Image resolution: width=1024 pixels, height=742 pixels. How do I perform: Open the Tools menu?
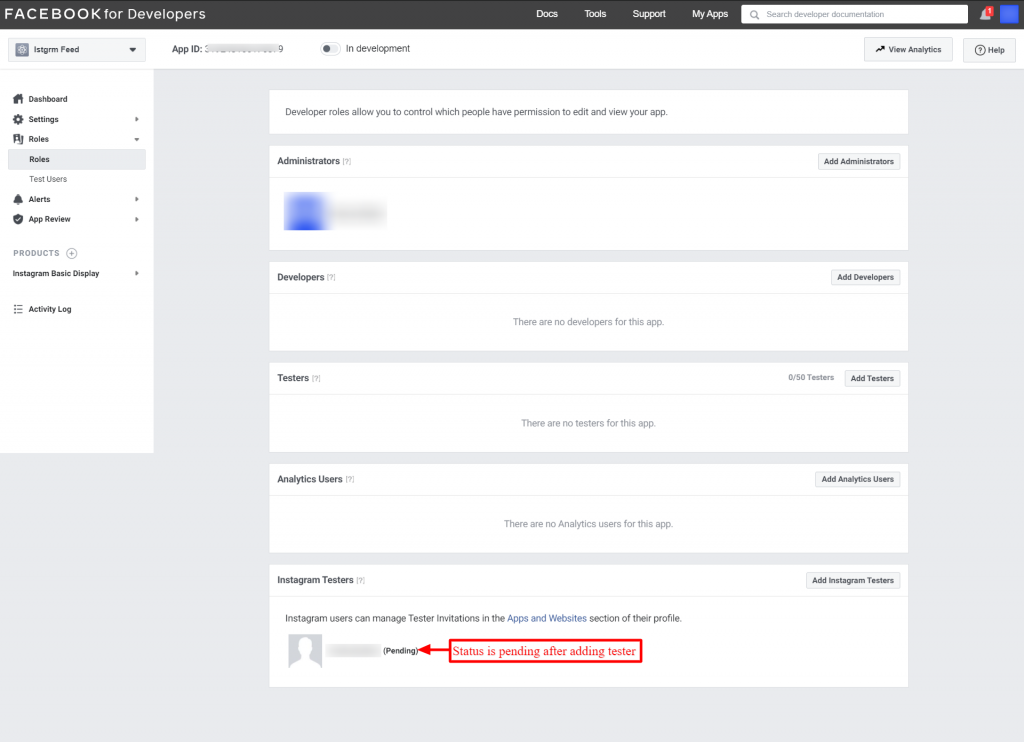595,14
